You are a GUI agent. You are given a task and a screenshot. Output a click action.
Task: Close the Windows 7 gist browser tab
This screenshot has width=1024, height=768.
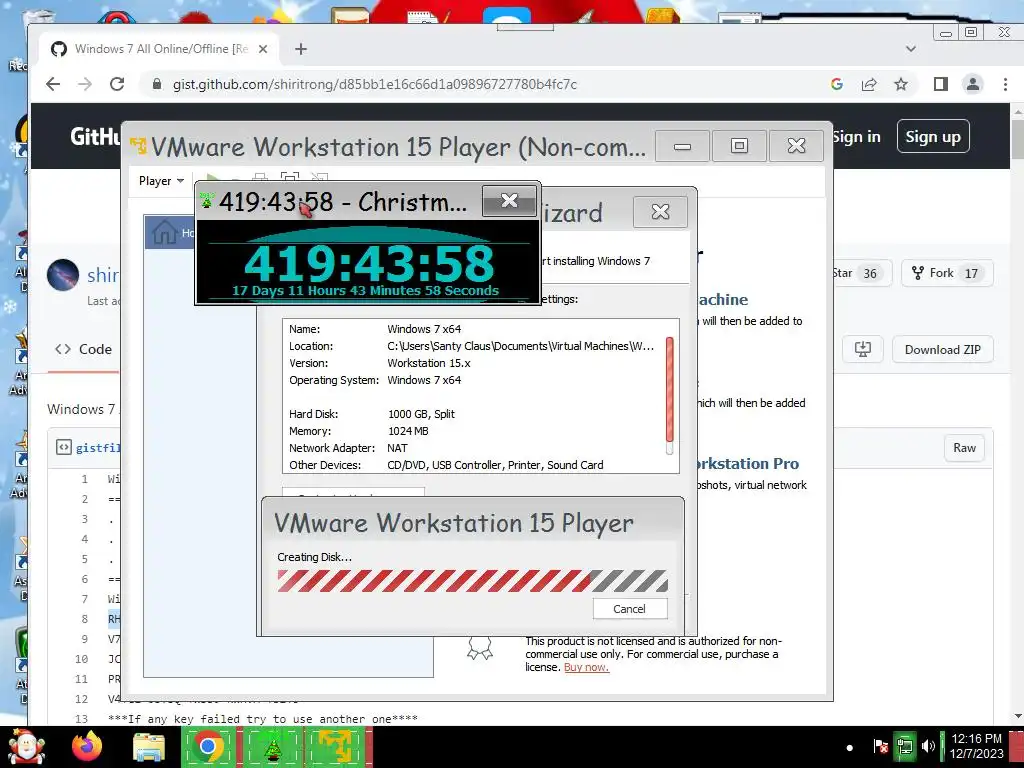coord(263,49)
